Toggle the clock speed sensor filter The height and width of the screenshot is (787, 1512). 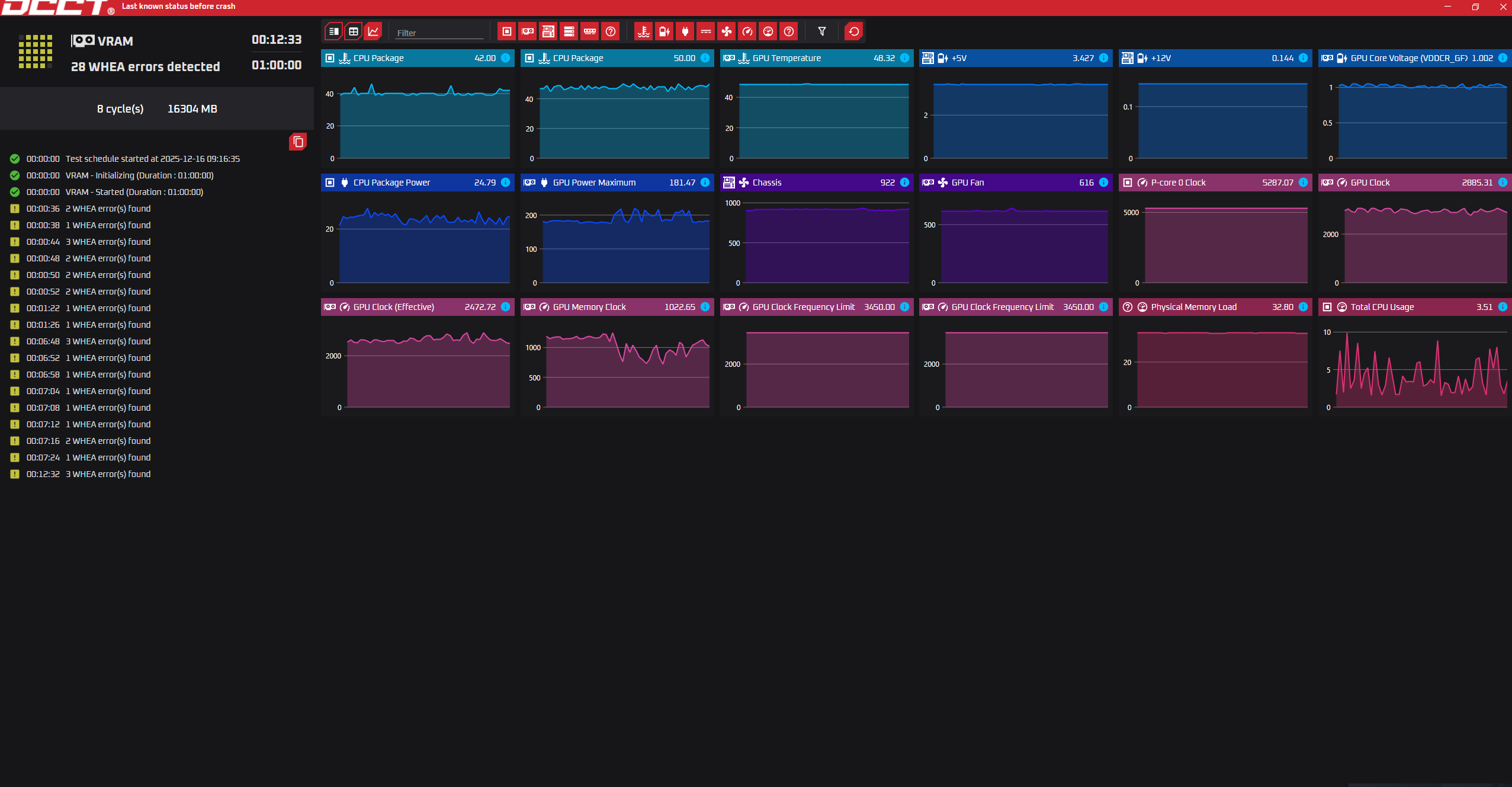pos(747,32)
